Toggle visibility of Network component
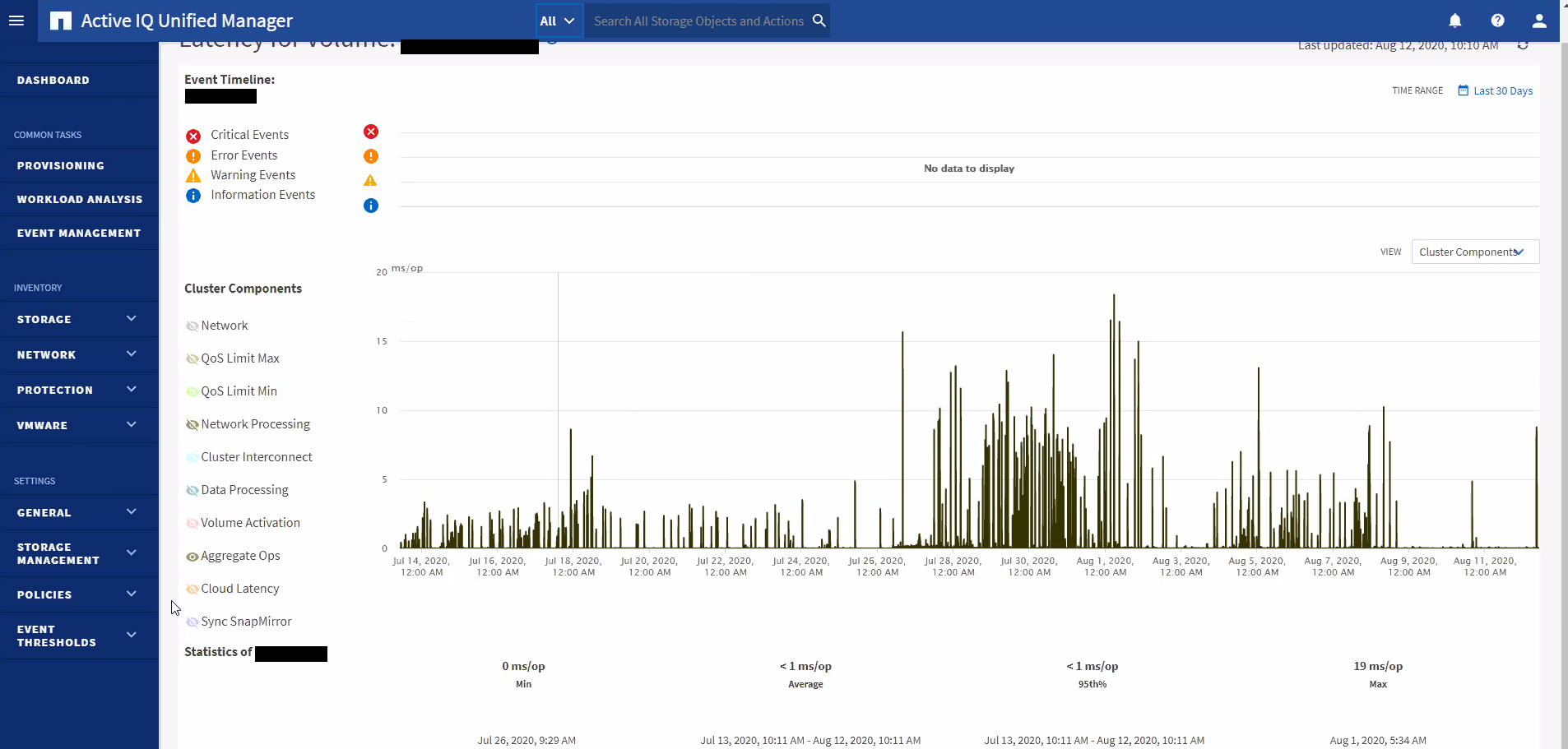 click(x=192, y=326)
